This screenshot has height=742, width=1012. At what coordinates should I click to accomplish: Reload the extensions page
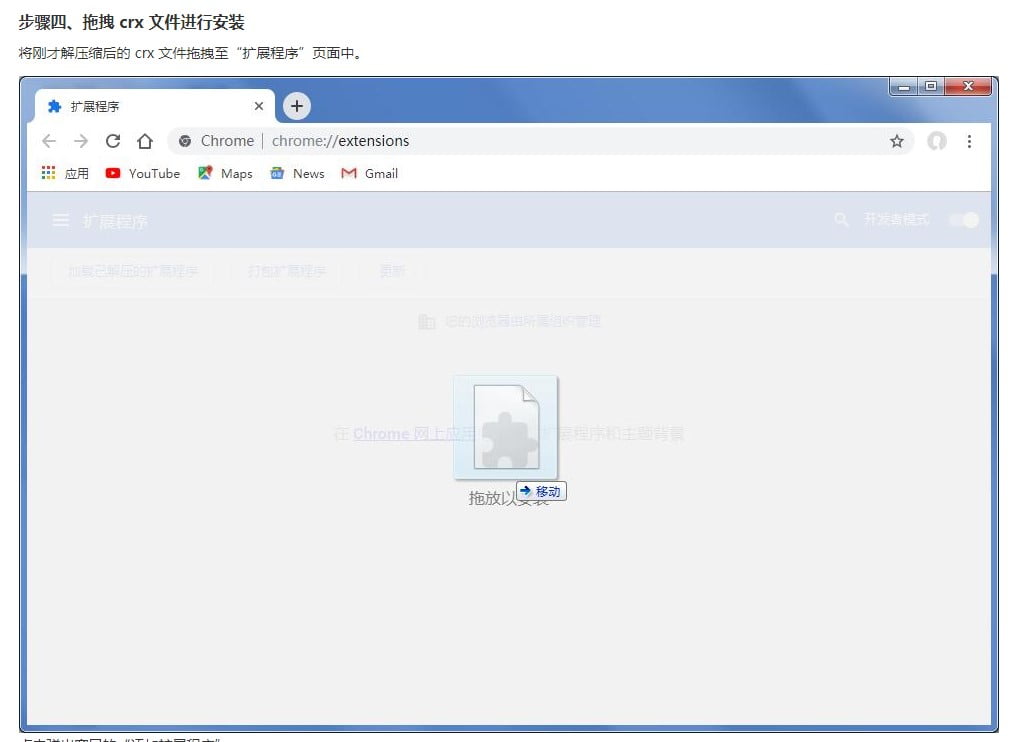pyautogui.click(x=113, y=141)
